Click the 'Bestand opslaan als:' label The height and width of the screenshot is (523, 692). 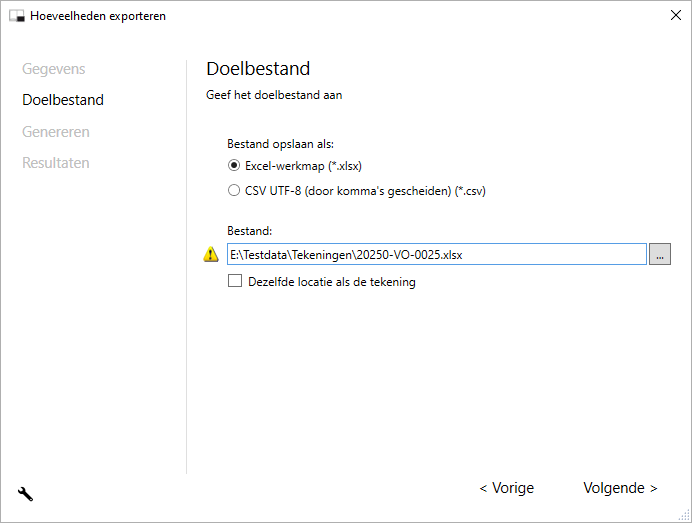[280, 144]
